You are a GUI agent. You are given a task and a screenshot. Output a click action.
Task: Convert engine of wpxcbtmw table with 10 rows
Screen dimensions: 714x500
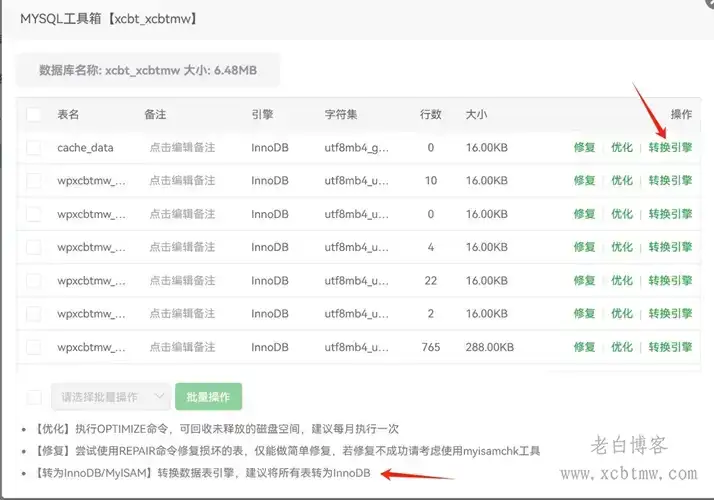670,181
